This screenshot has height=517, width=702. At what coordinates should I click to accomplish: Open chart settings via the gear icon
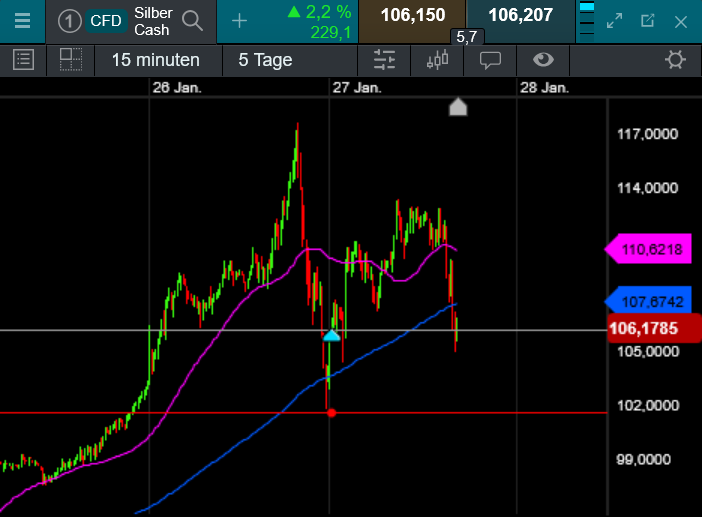pos(676,60)
